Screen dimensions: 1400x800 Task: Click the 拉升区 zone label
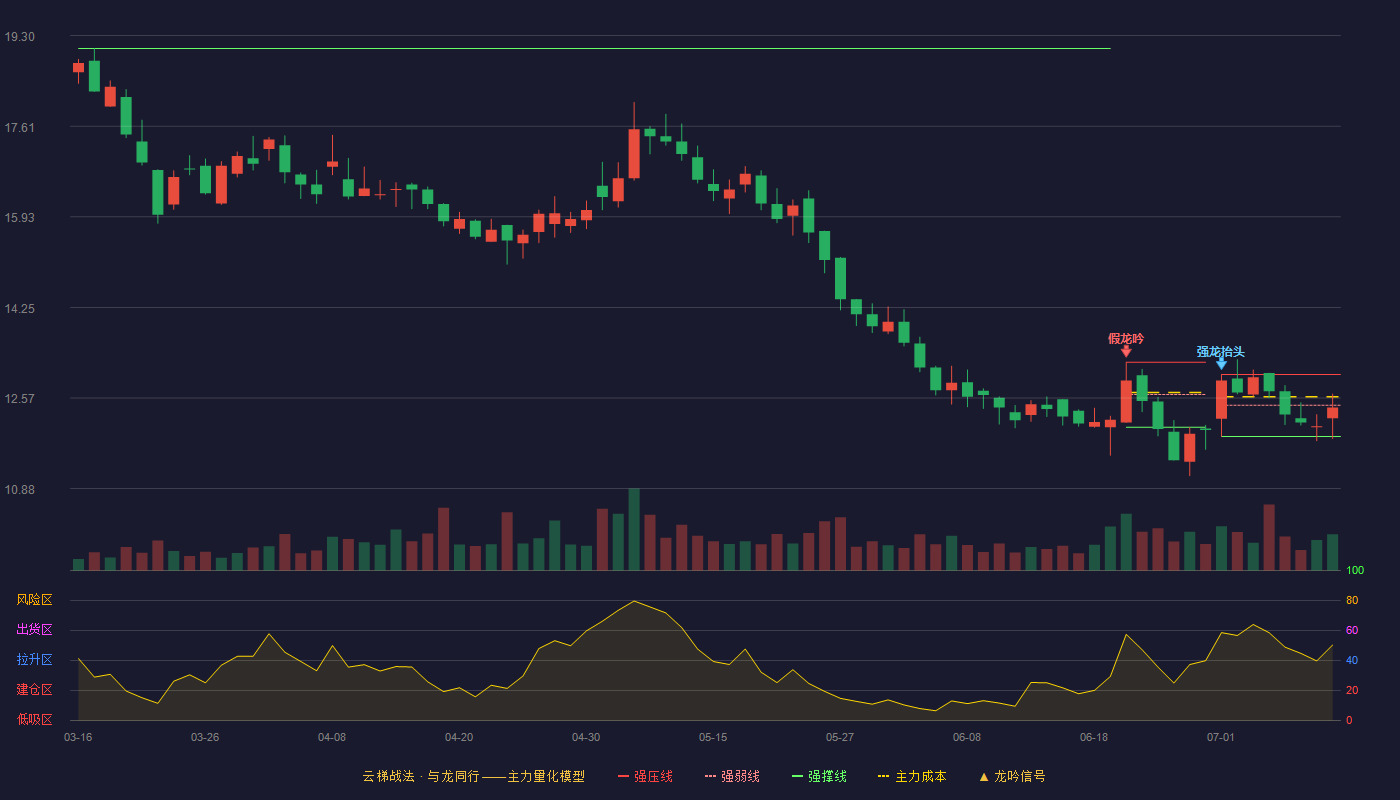[34, 660]
